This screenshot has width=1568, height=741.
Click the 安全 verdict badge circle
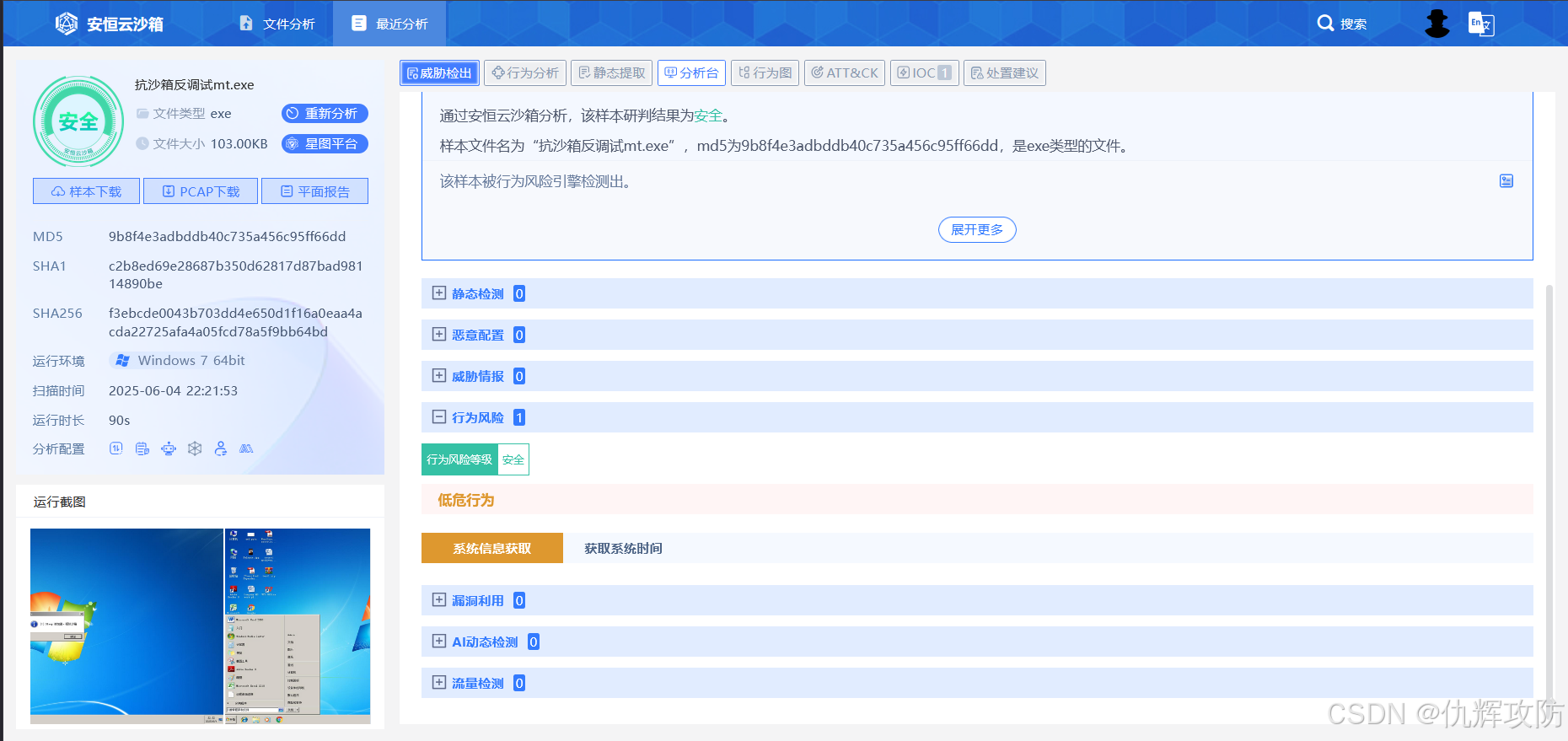[78, 121]
